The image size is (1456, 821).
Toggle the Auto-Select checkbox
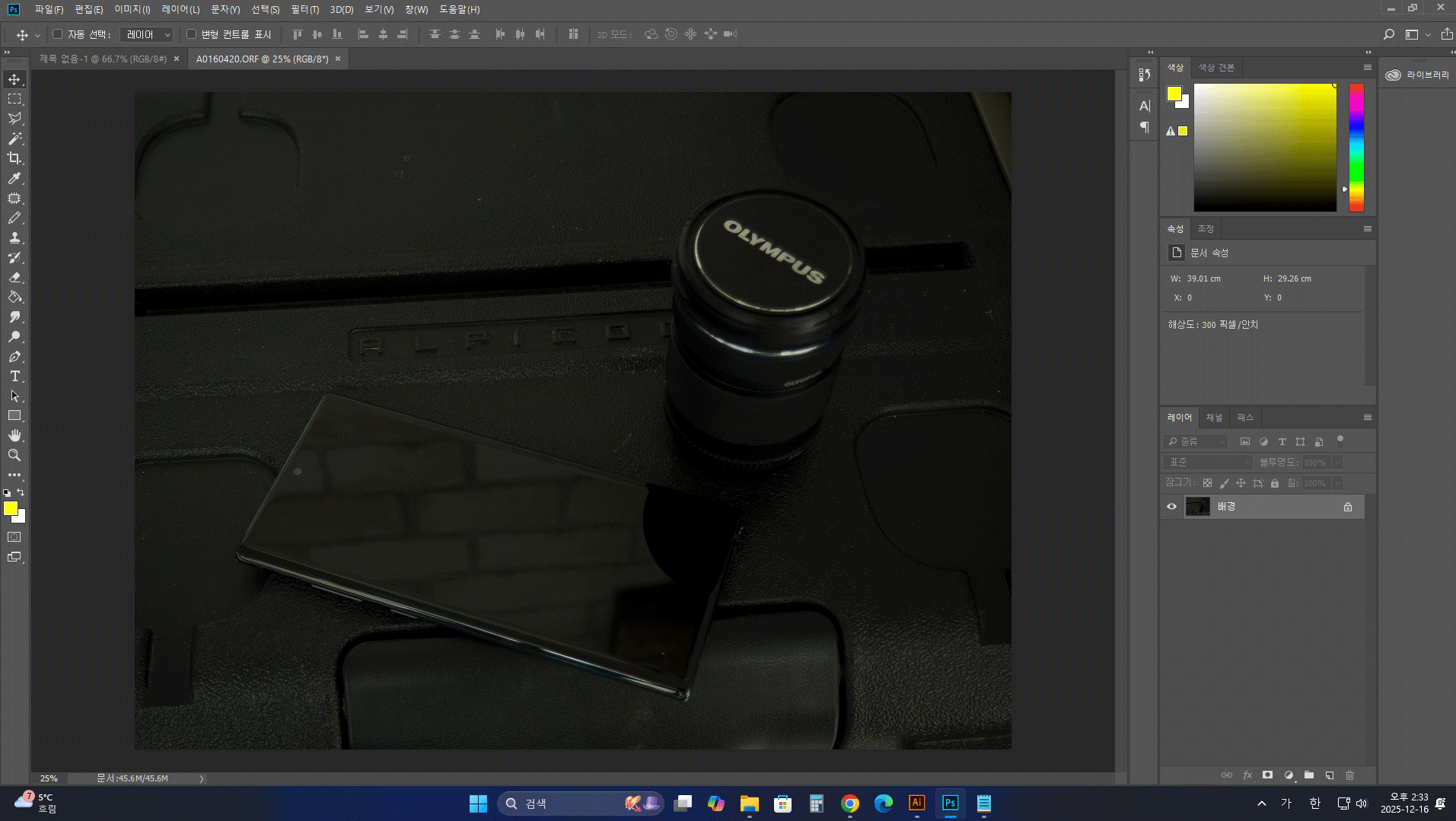click(57, 34)
